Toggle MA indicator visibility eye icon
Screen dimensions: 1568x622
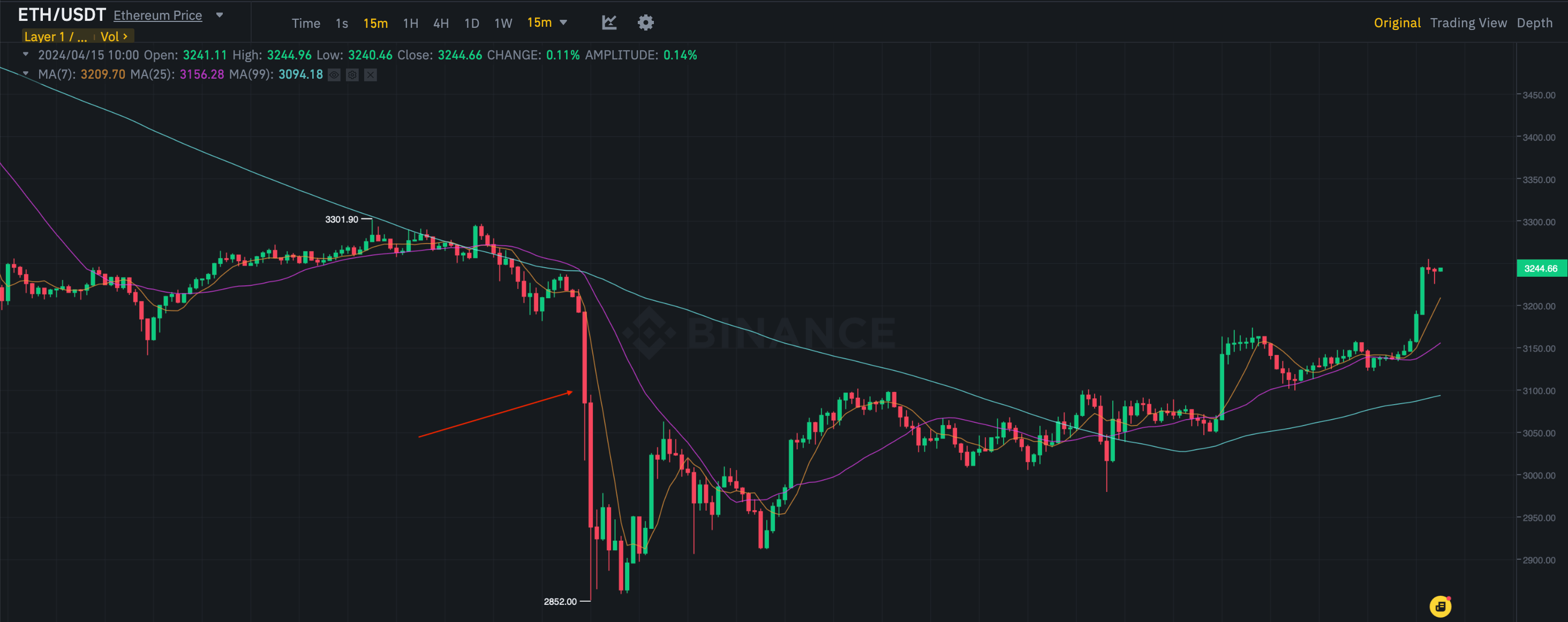[x=334, y=74]
